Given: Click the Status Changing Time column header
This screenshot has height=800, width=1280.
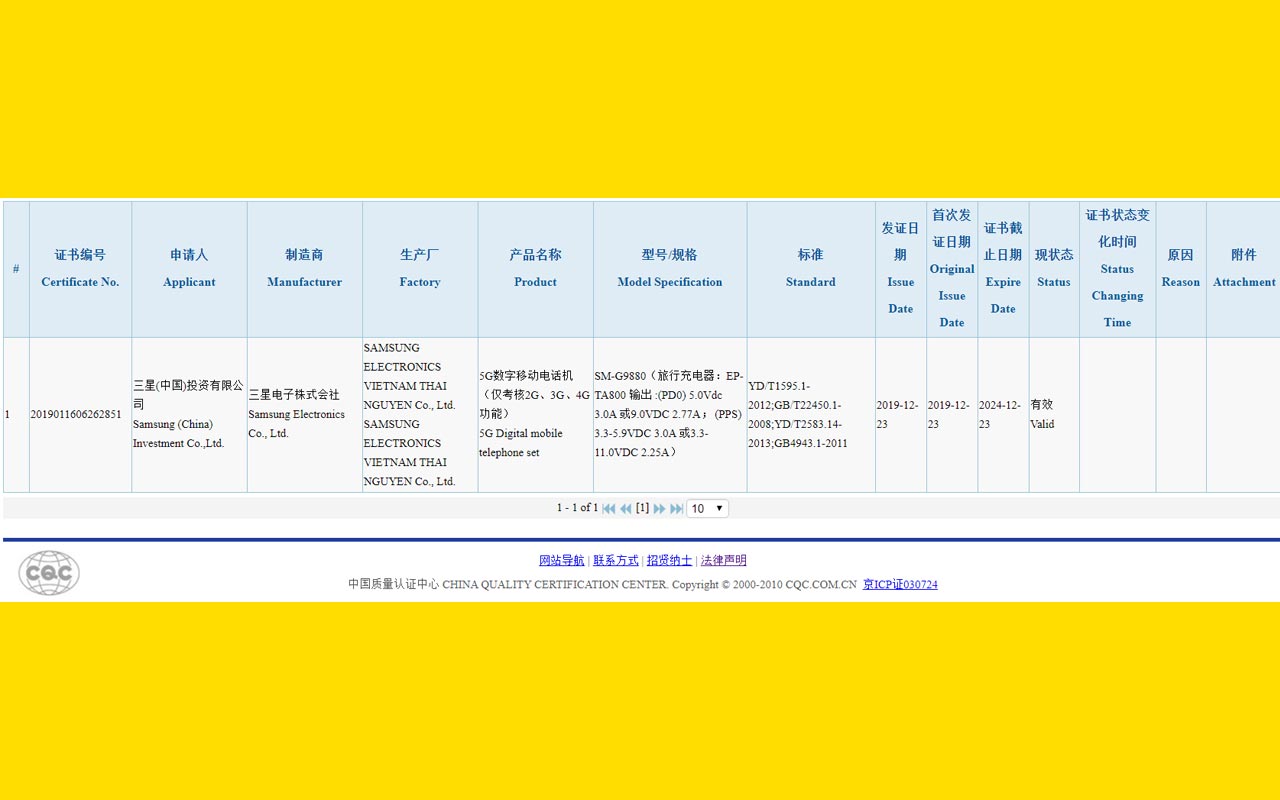Looking at the screenshot, I should pyautogui.click(x=1118, y=269).
